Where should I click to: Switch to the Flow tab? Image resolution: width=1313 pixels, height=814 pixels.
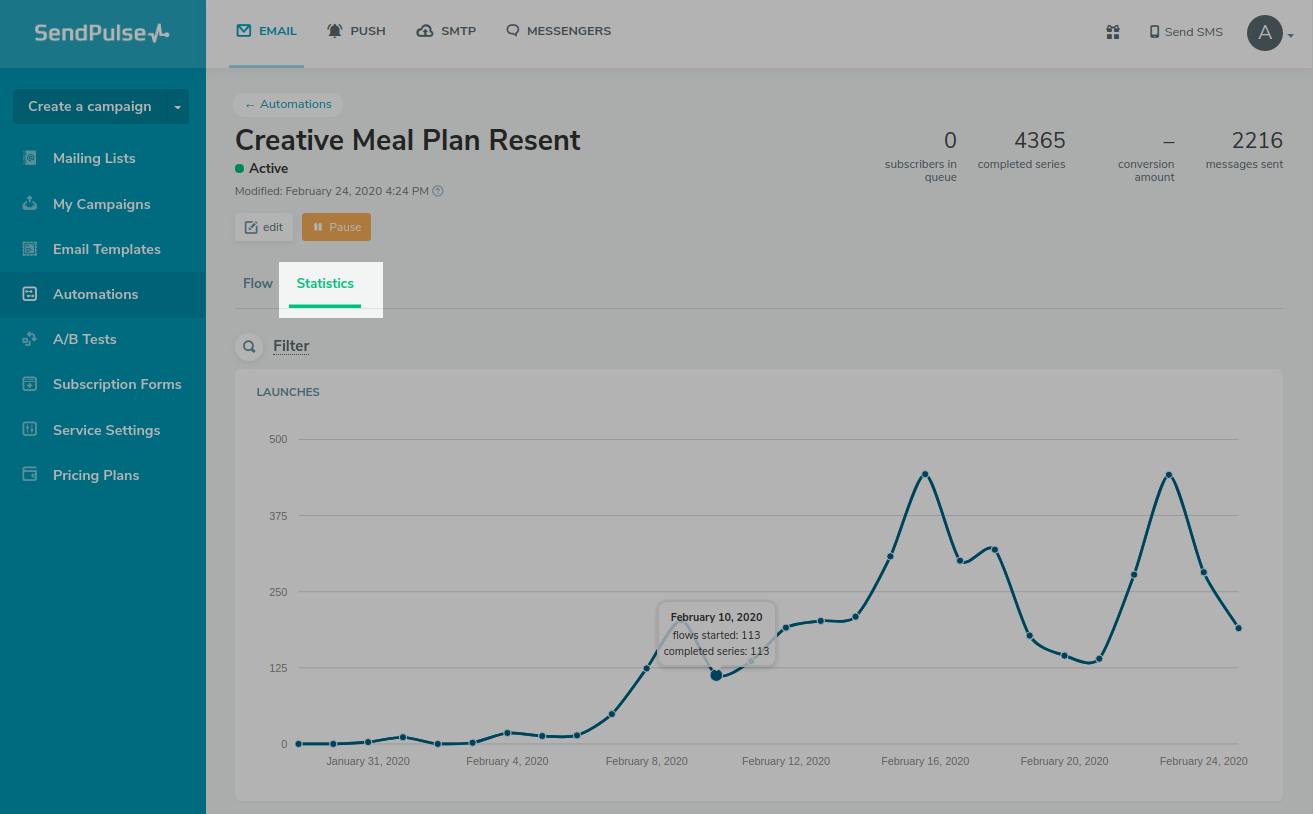point(258,283)
